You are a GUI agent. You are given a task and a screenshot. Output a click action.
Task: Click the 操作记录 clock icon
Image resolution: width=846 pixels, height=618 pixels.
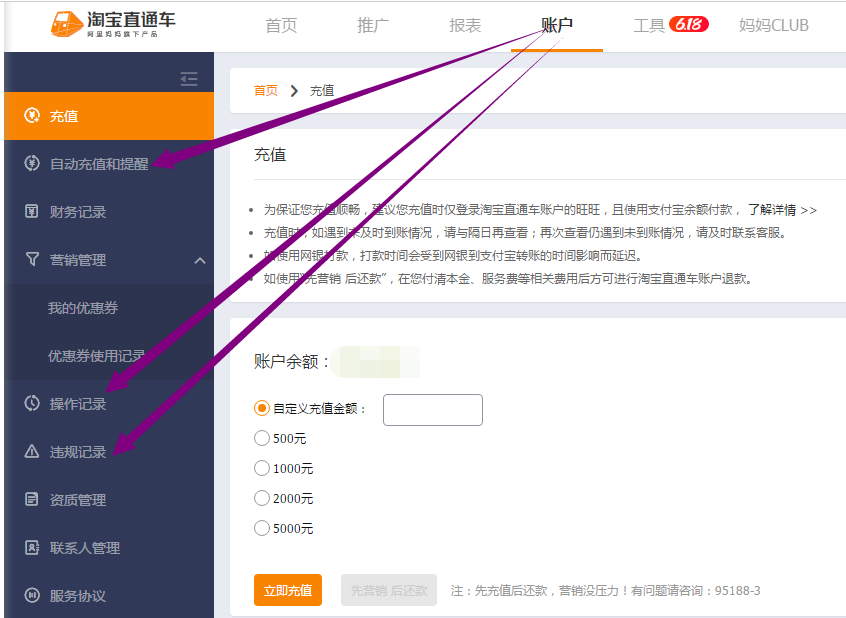click(x=32, y=403)
